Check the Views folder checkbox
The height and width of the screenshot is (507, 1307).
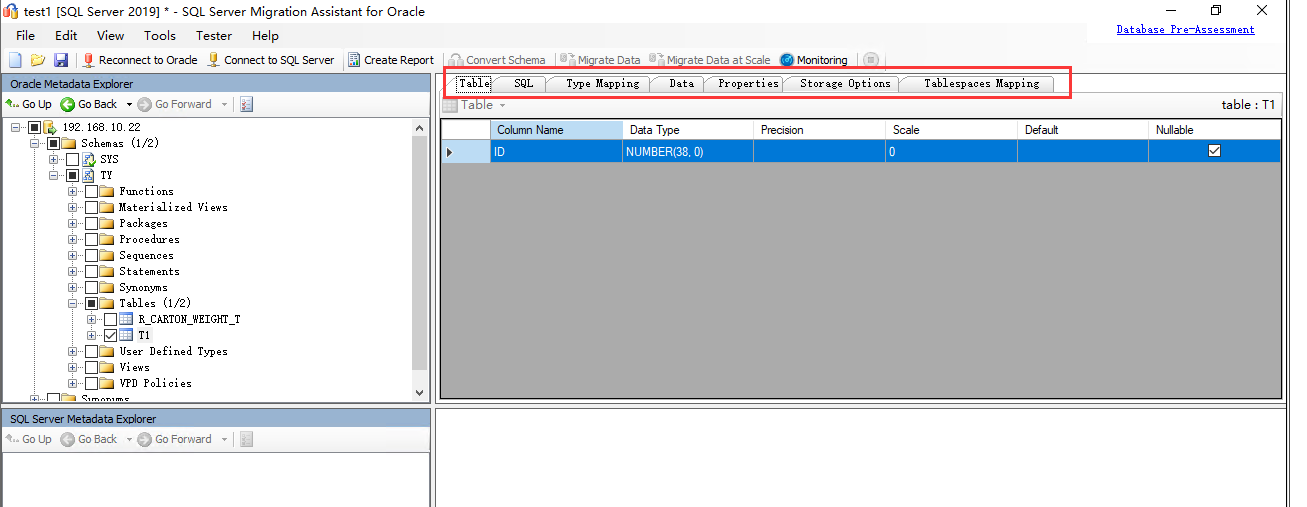point(91,367)
